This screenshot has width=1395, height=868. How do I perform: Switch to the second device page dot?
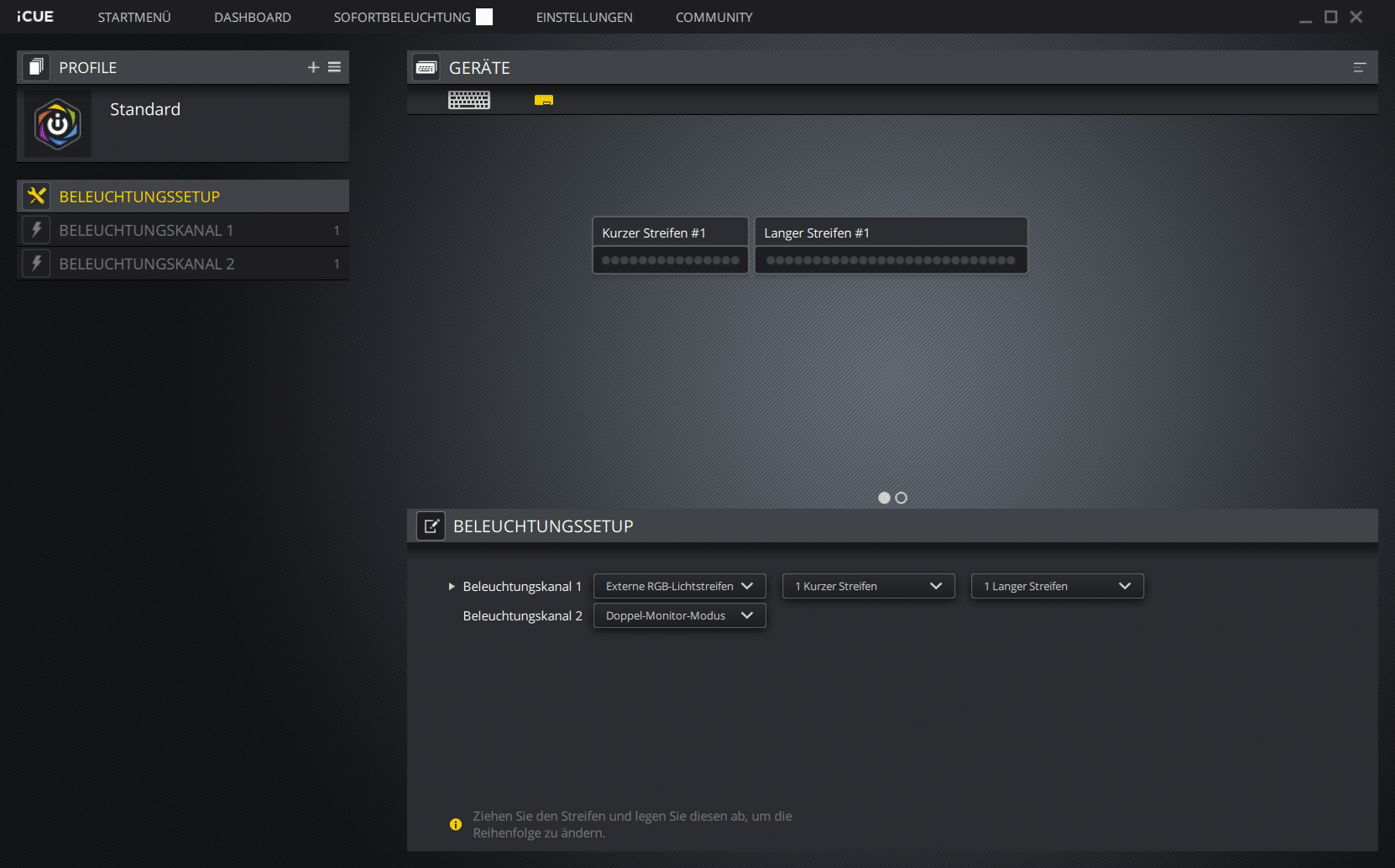(901, 498)
